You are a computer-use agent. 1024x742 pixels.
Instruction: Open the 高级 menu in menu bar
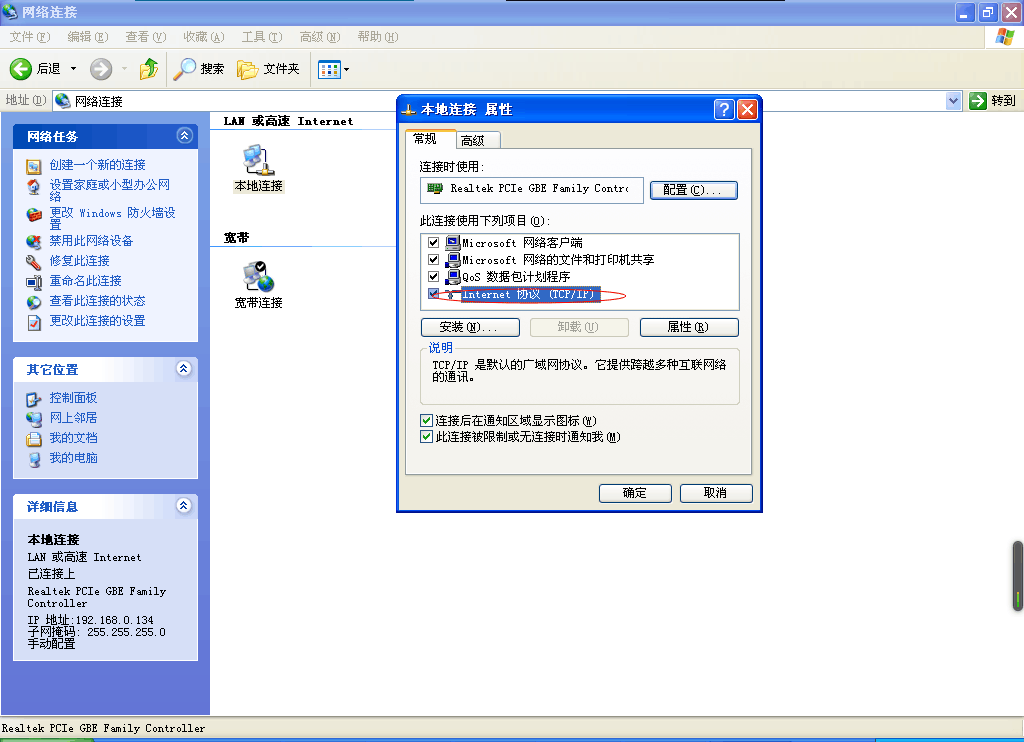pyautogui.click(x=320, y=37)
